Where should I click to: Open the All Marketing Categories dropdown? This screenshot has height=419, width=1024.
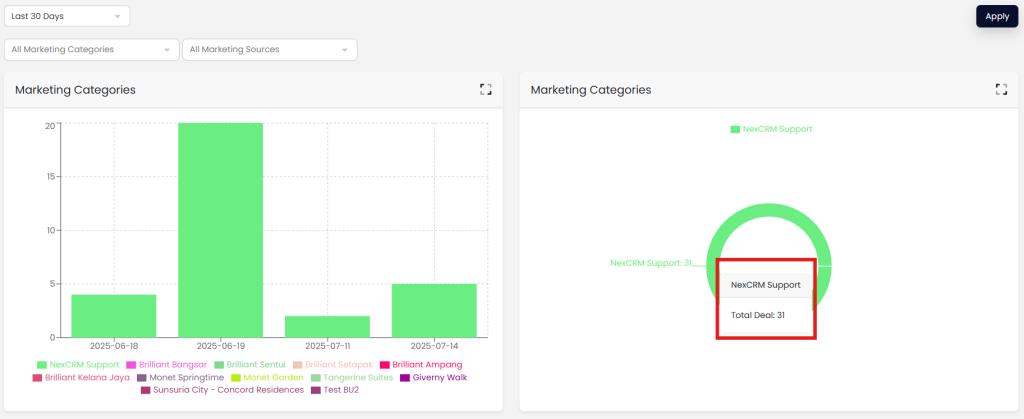click(92, 49)
